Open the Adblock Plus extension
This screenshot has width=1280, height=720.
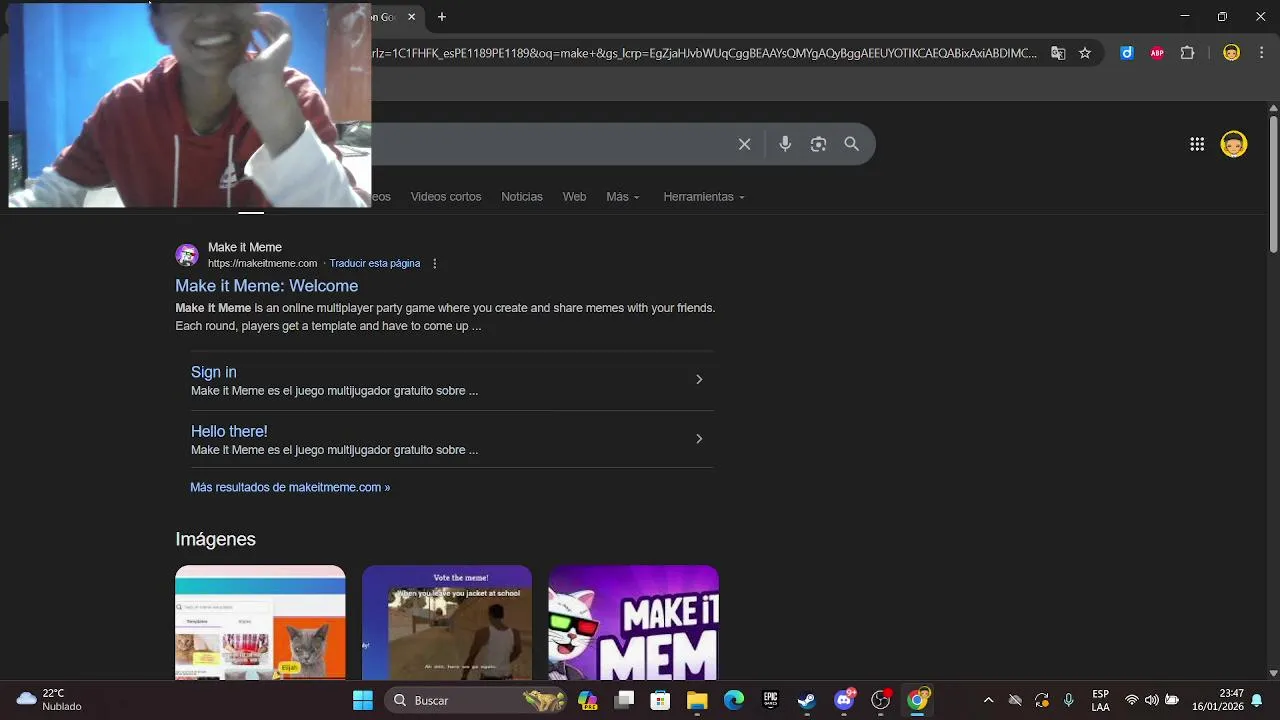click(1157, 53)
